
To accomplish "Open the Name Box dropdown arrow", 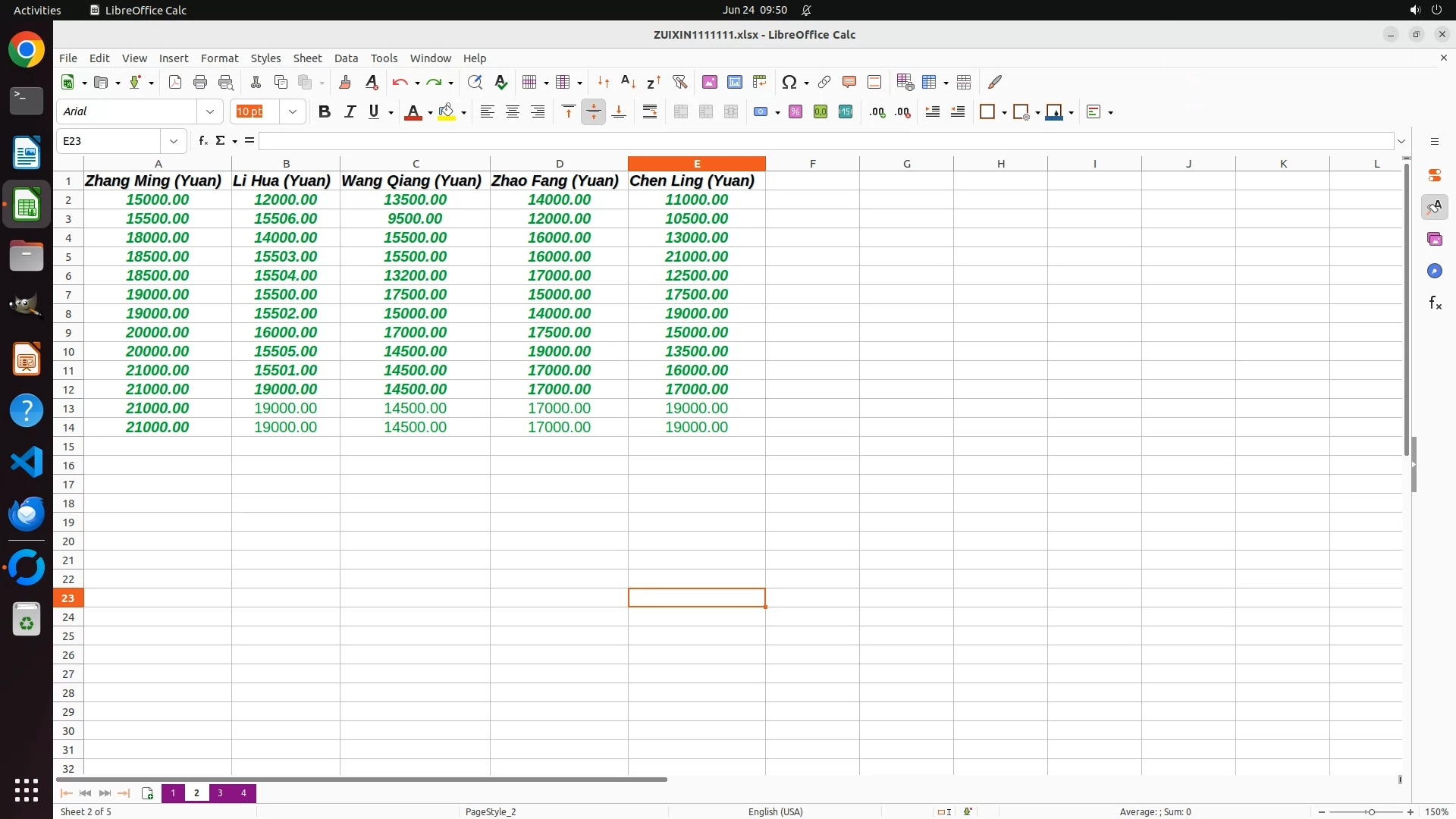I will point(174,141).
